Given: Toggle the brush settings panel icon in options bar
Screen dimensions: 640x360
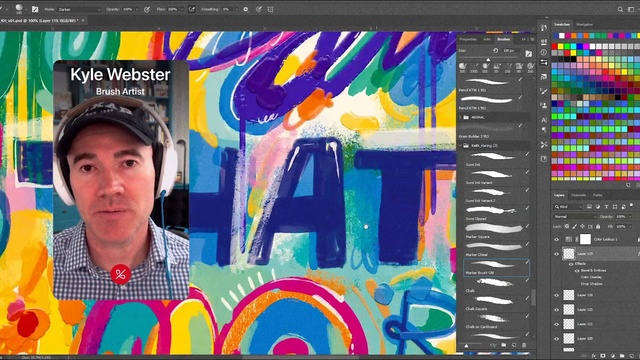Looking at the screenshot, I should coord(35,9).
